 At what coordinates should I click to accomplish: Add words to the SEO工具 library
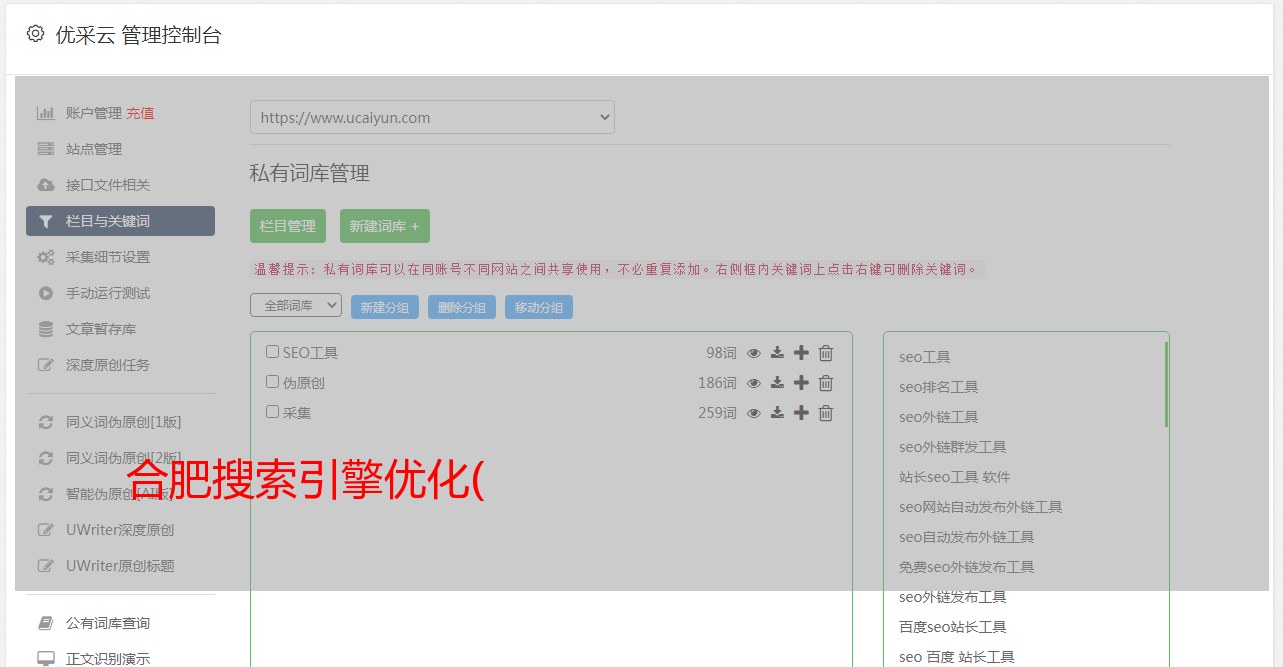pos(801,353)
